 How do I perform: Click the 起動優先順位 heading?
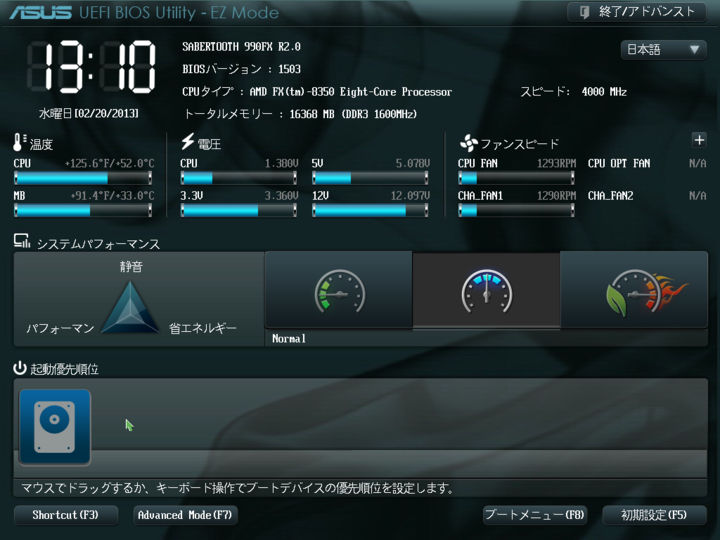64,369
